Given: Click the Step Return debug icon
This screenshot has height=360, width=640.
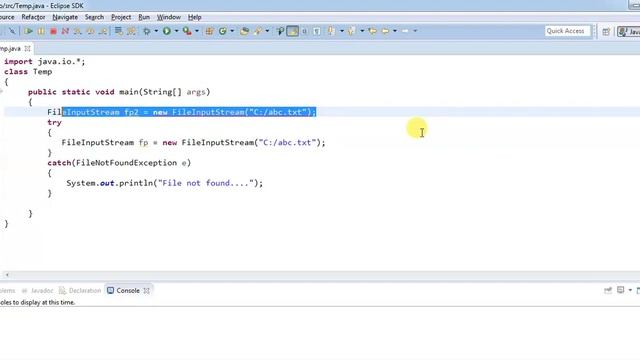Looking at the screenshot, I should tap(103, 31).
